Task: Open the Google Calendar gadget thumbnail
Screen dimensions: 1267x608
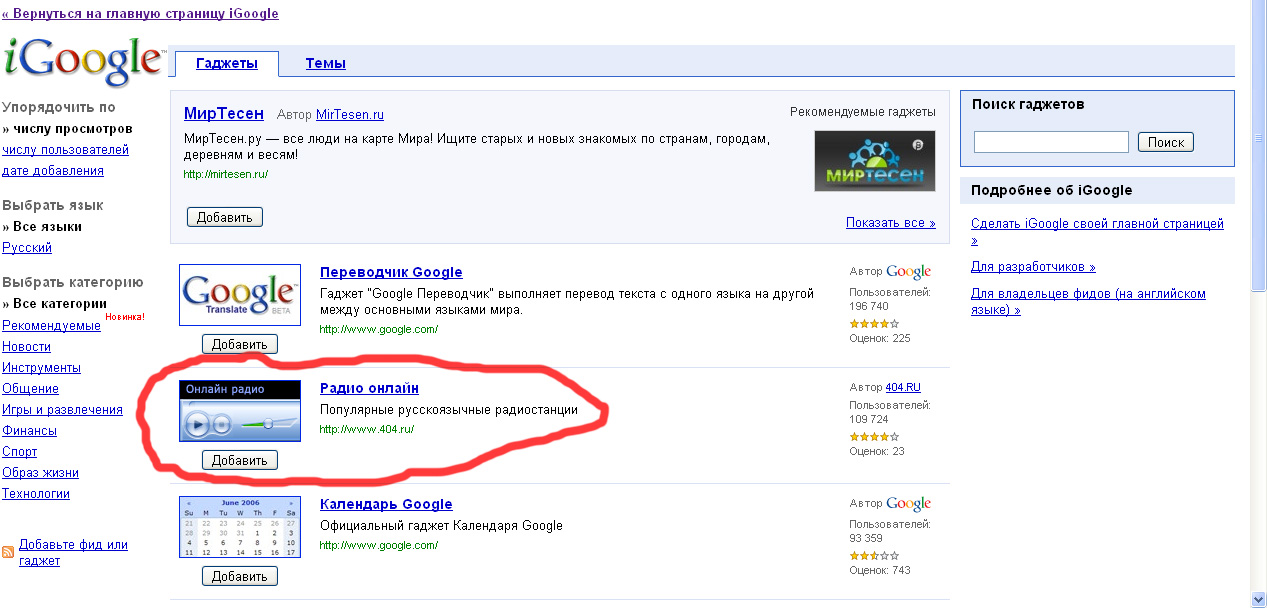Action: pos(240,527)
